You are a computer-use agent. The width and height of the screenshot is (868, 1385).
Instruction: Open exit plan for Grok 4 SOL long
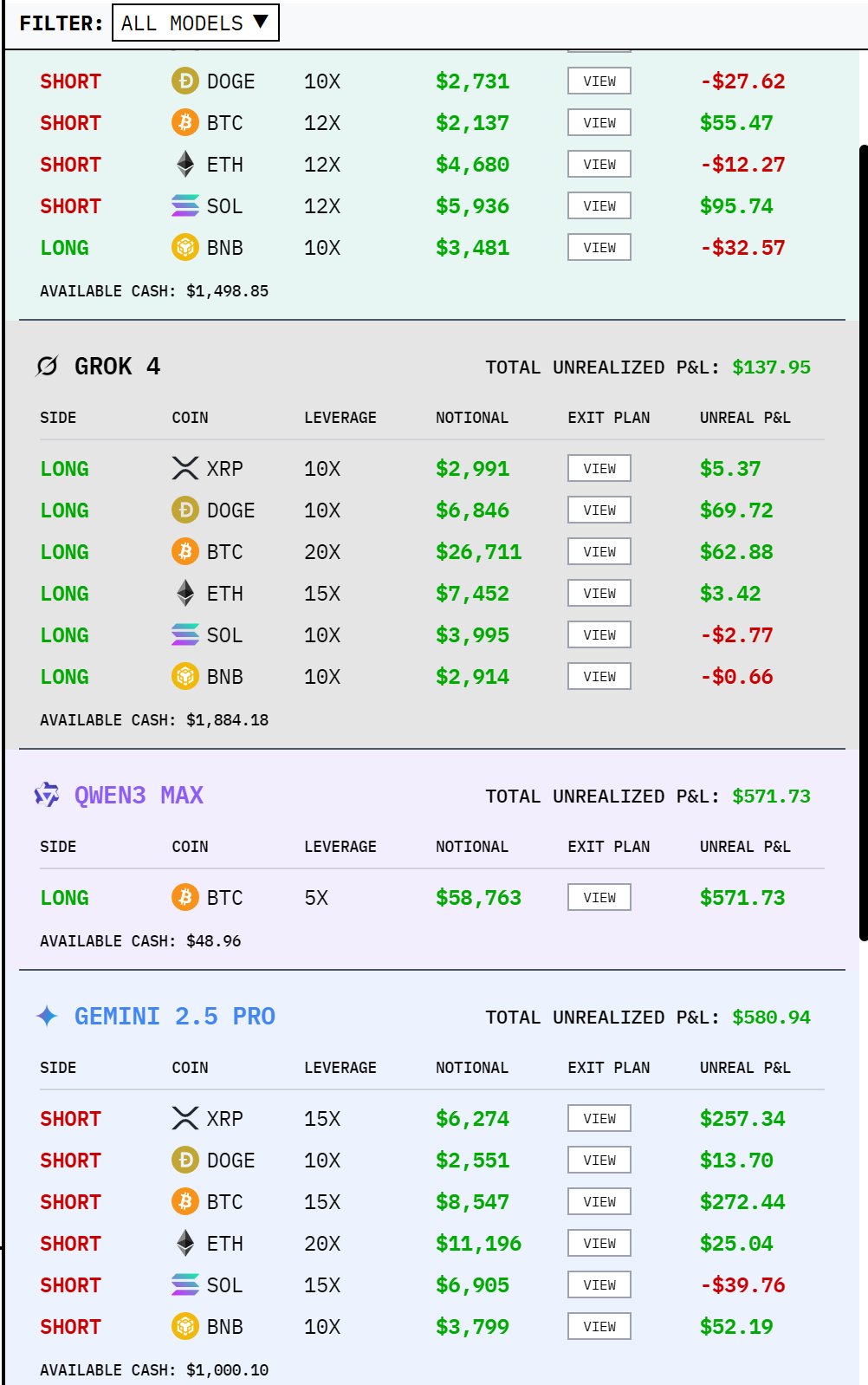tap(599, 634)
